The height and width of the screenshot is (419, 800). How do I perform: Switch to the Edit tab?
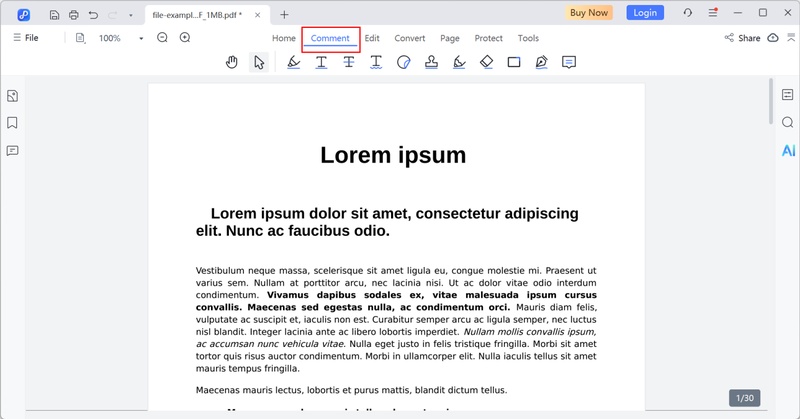click(372, 38)
